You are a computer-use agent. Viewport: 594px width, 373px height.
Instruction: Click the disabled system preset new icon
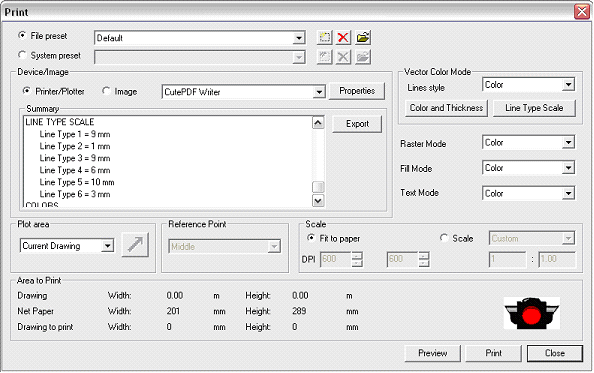tap(324, 57)
